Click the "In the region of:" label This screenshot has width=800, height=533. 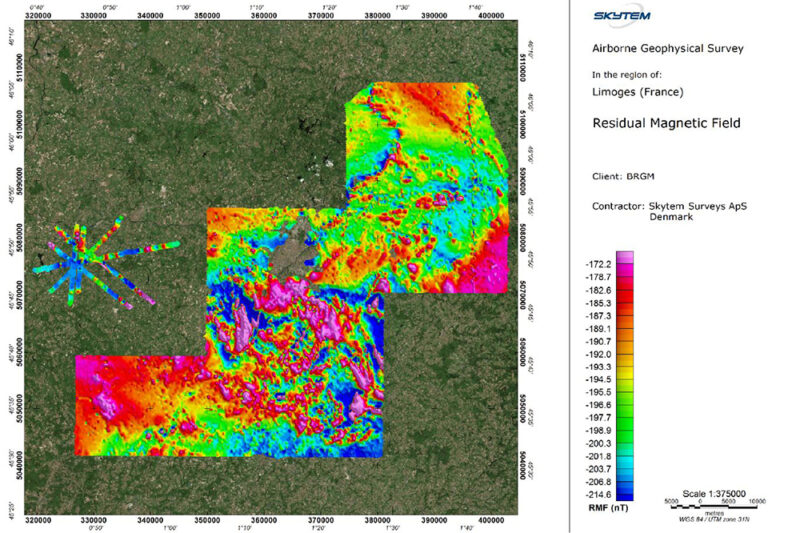click(x=627, y=75)
